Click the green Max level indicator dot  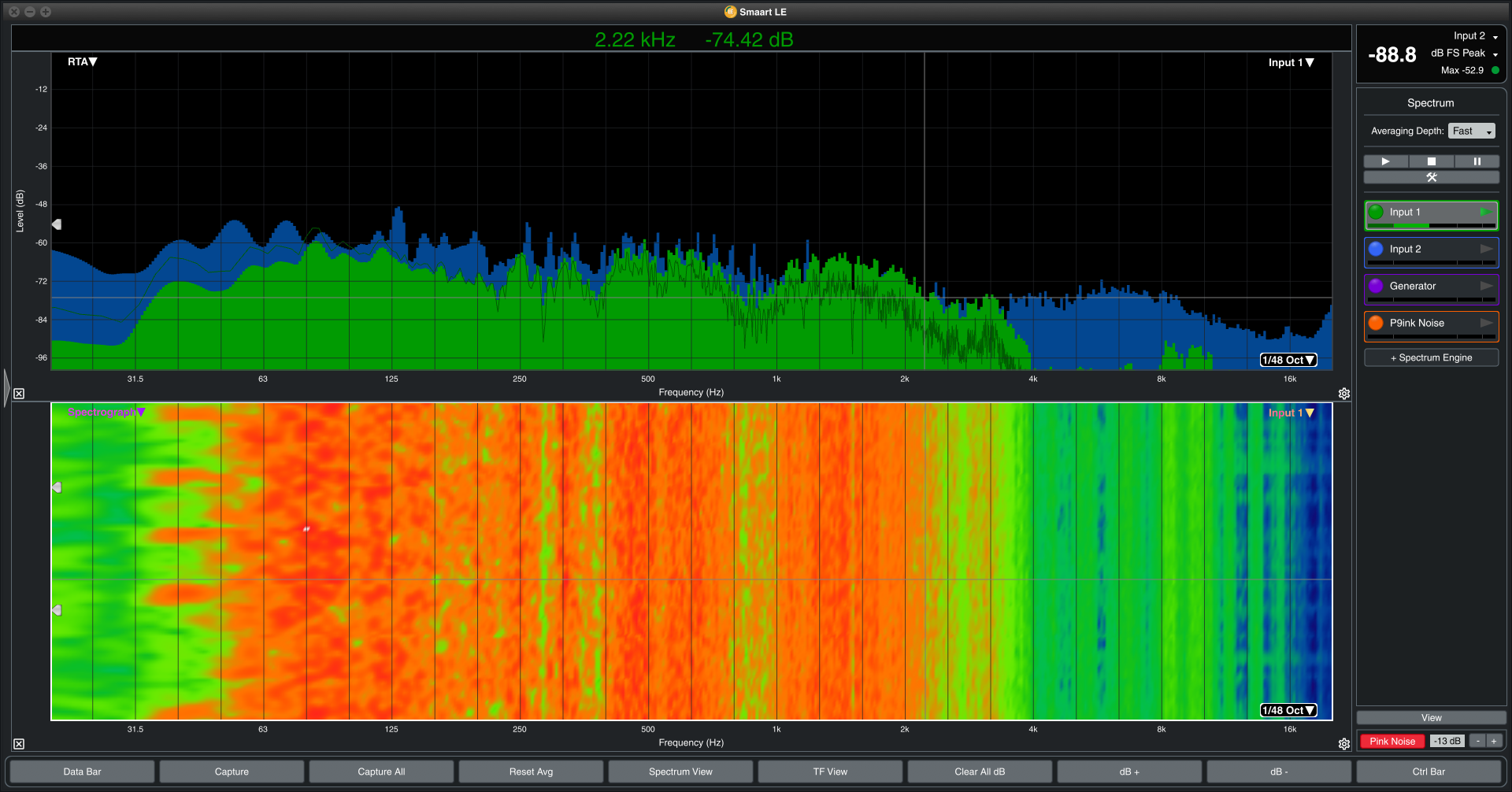(x=1495, y=70)
